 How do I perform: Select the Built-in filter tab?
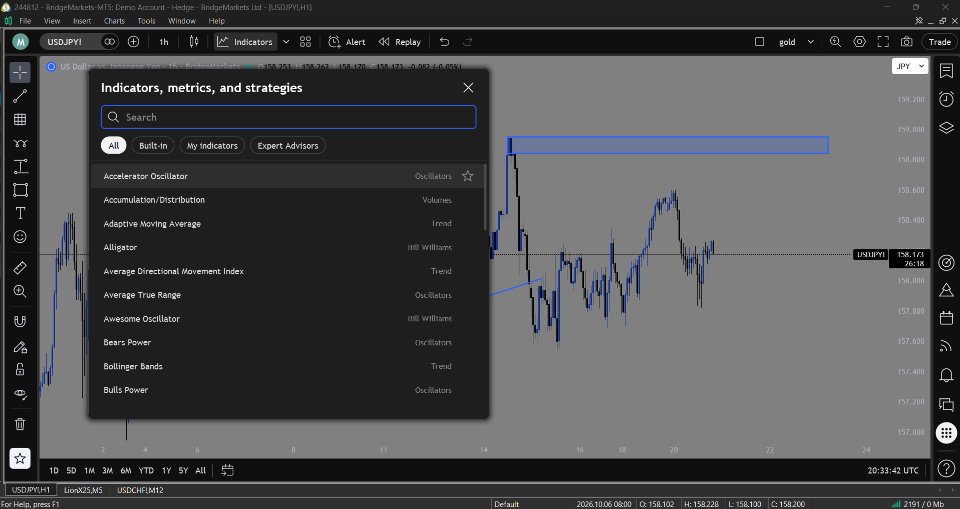[x=153, y=146]
